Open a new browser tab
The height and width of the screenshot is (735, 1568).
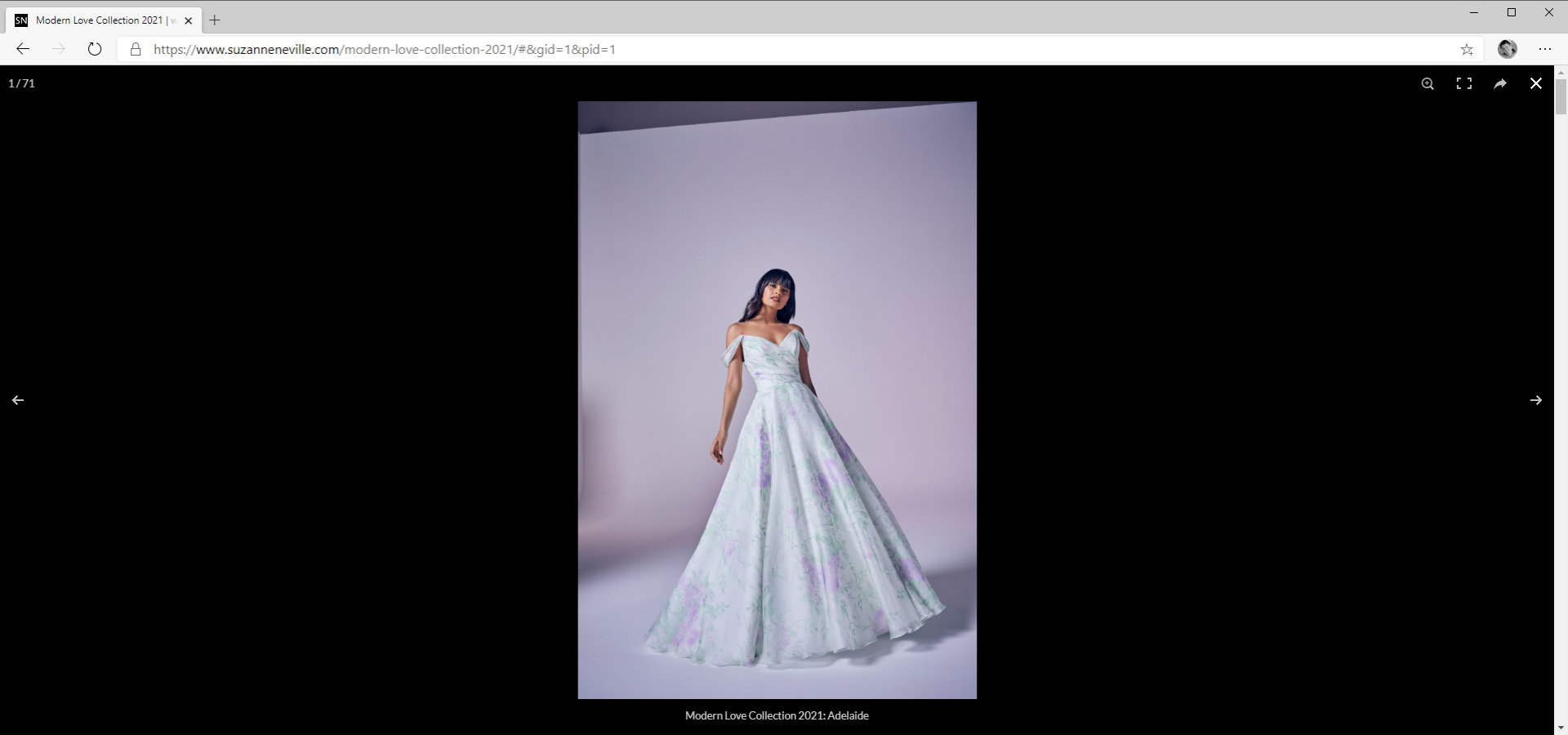pyautogui.click(x=215, y=20)
